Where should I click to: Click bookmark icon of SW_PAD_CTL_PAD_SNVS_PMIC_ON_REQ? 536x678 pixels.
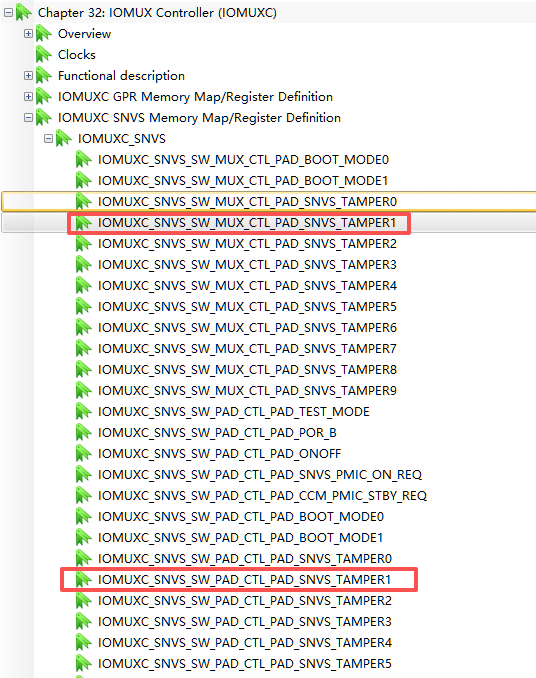pyautogui.click(x=83, y=475)
